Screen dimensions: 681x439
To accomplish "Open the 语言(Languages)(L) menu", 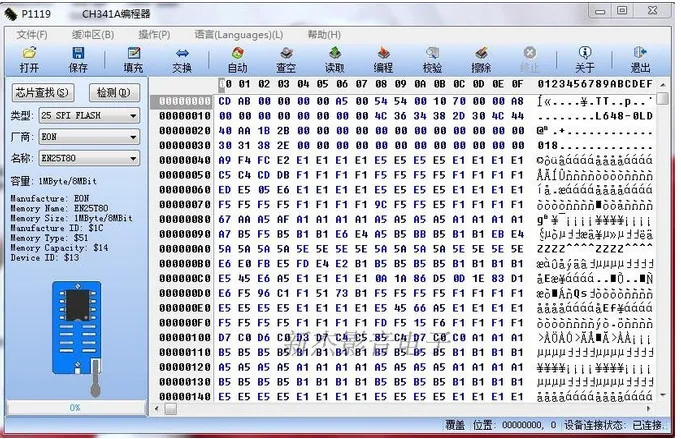I will [x=238, y=34].
